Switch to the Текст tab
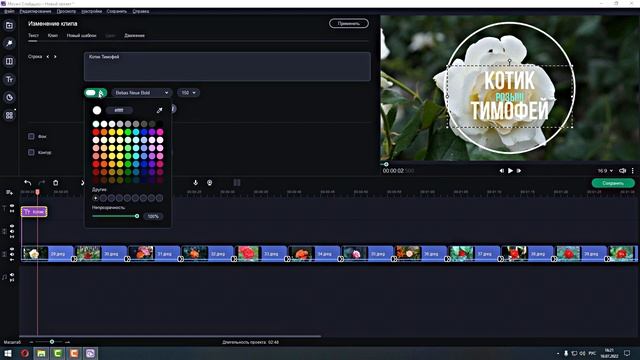This screenshot has width=640, height=360. pyautogui.click(x=33, y=36)
